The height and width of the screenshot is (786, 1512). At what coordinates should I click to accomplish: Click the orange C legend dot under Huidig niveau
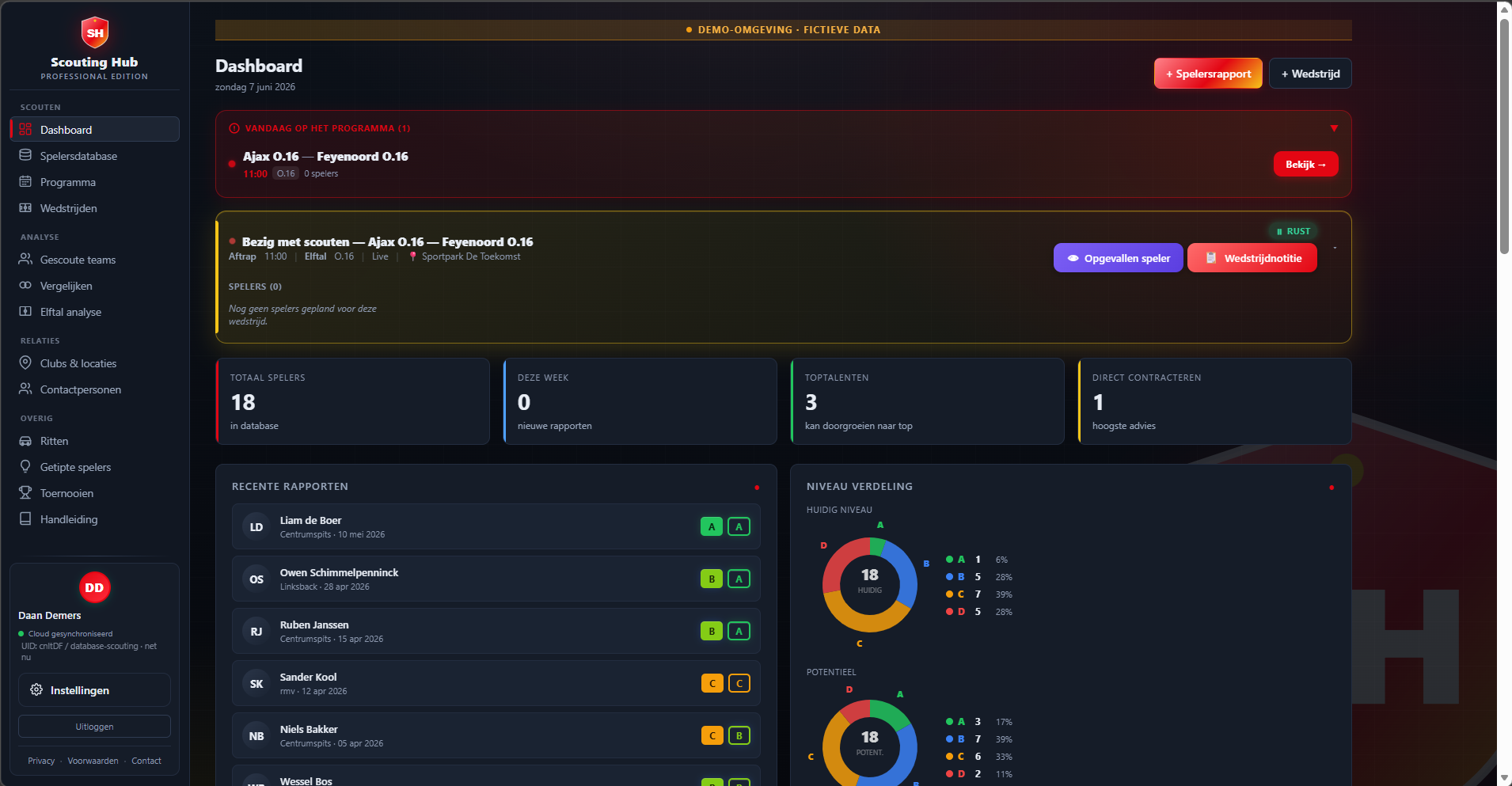pyautogui.click(x=949, y=594)
